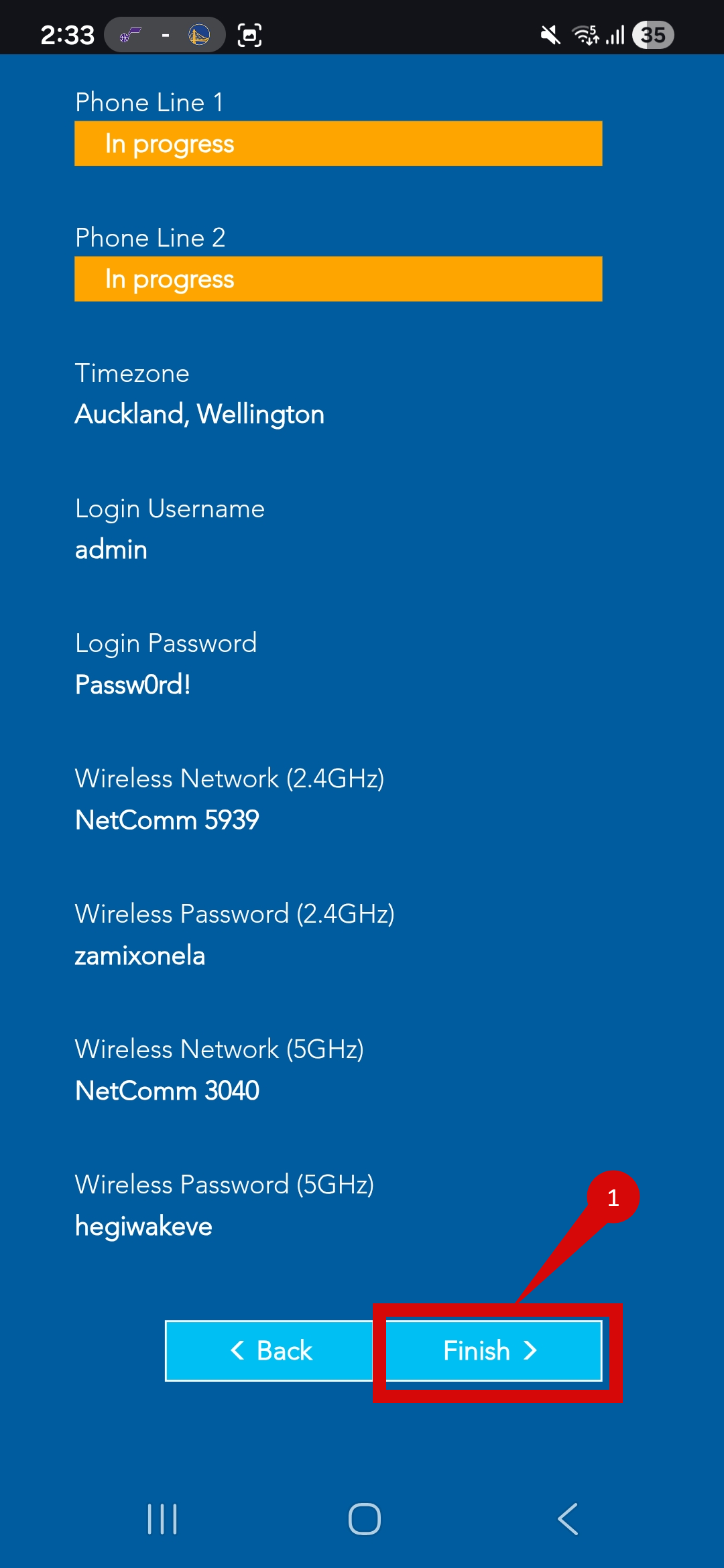Tap Phone Line 2 progress bar

337,278
